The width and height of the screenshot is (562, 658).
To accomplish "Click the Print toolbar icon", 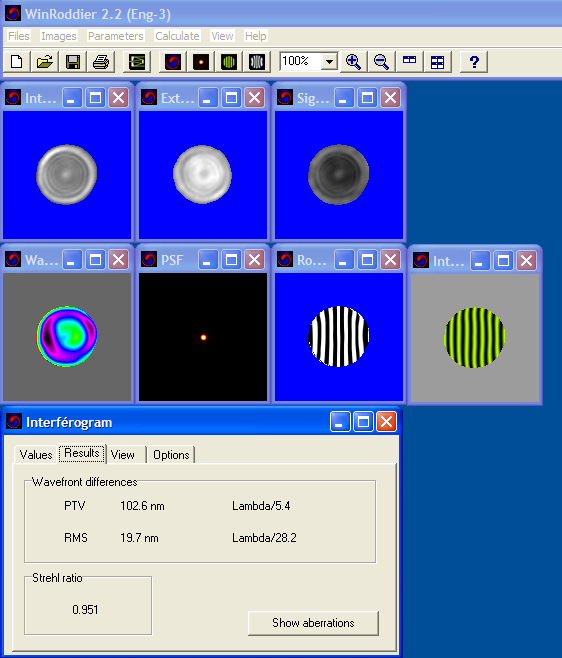I will click(x=101, y=62).
